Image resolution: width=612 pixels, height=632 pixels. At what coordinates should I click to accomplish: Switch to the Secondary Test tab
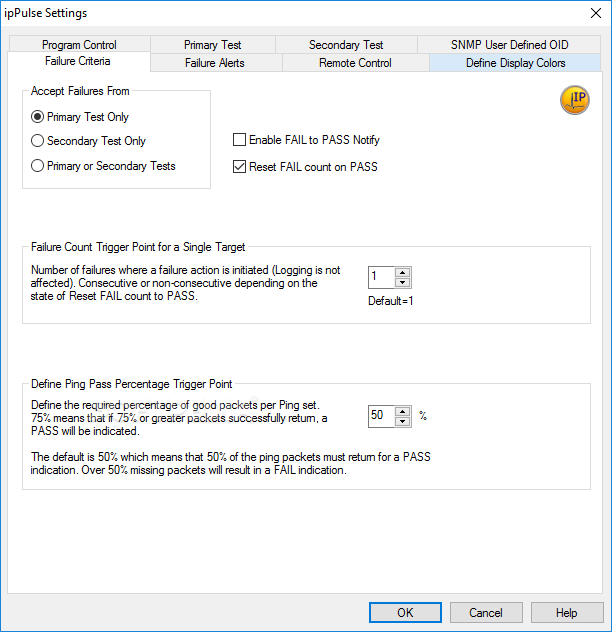click(346, 44)
